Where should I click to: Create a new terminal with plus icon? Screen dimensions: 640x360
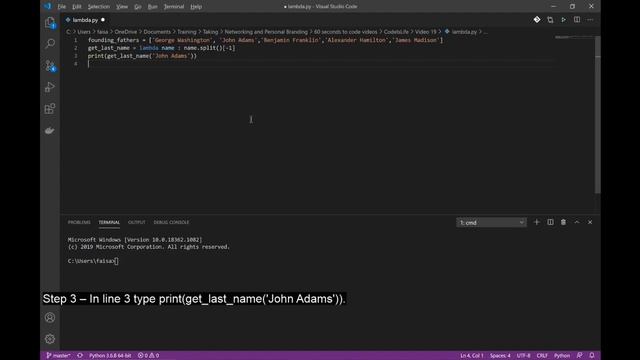pyautogui.click(x=537, y=222)
